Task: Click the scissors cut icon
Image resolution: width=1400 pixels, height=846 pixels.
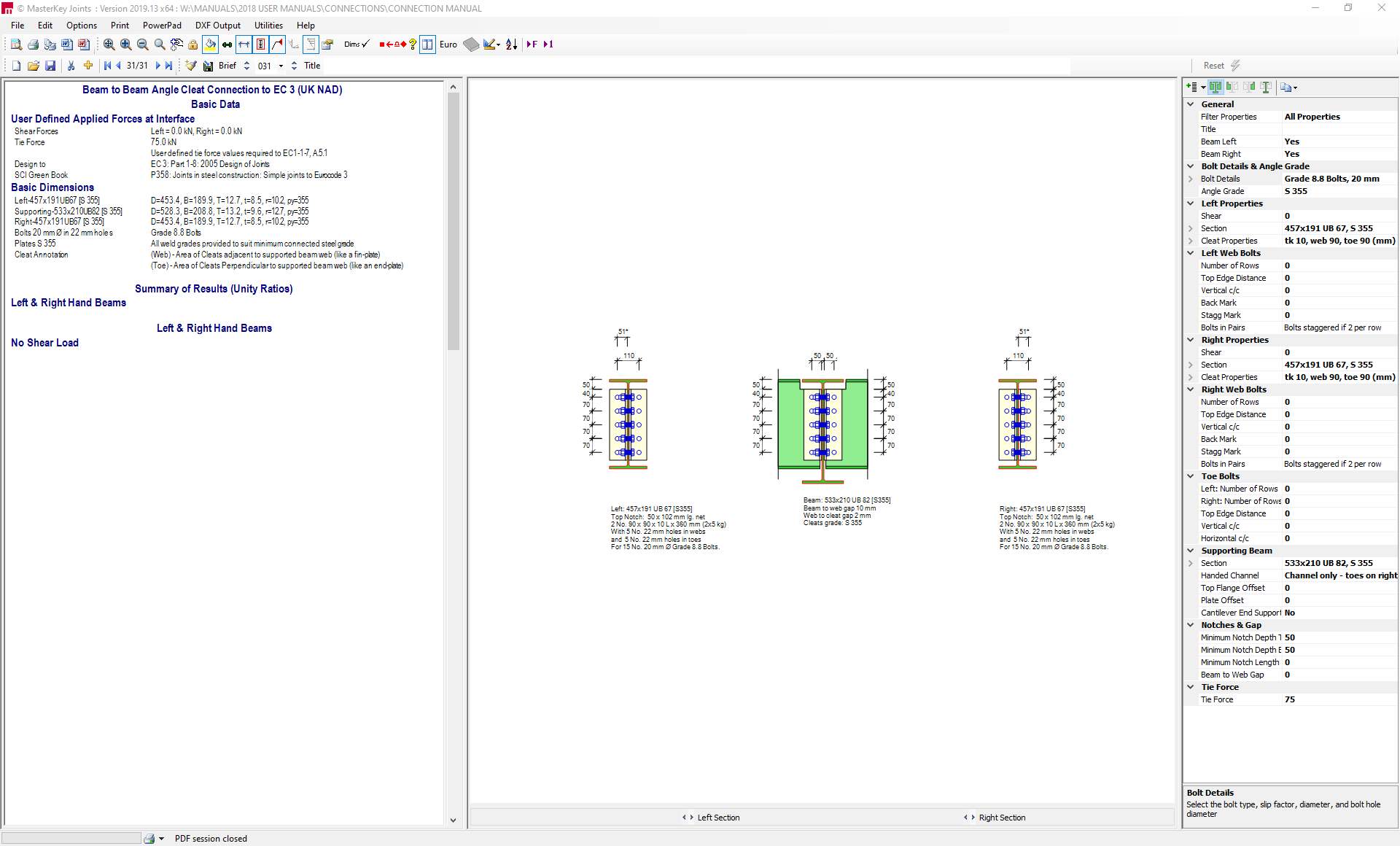Action: [x=71, y=66]
